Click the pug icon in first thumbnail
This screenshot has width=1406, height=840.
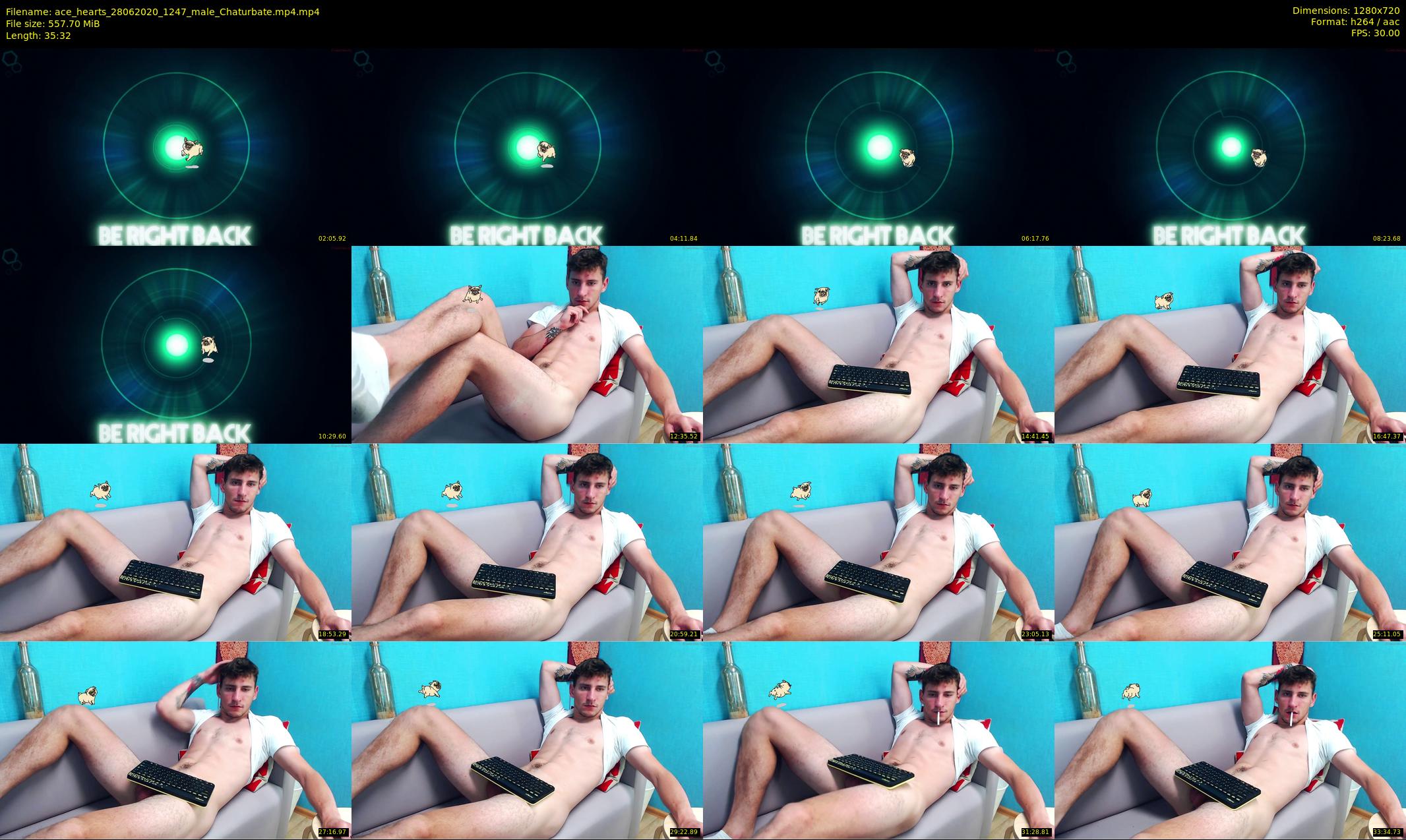193,149
